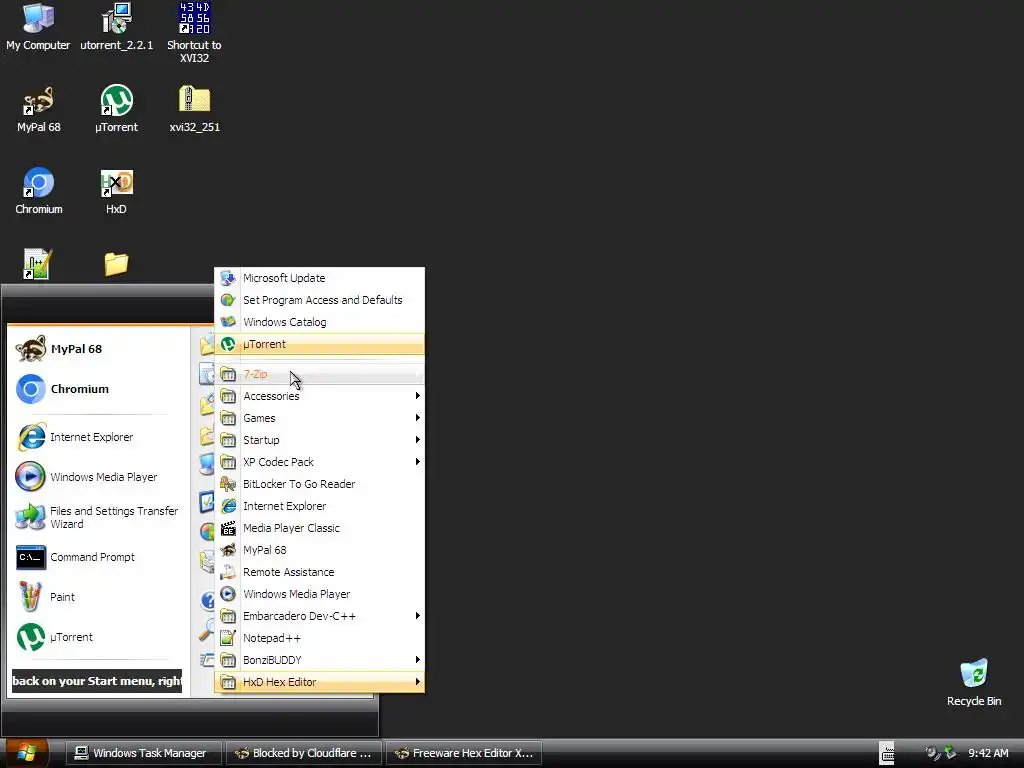Select the Recycle Bin icon
Screen dimensions: 1024x768
click(x=974, y=682)
